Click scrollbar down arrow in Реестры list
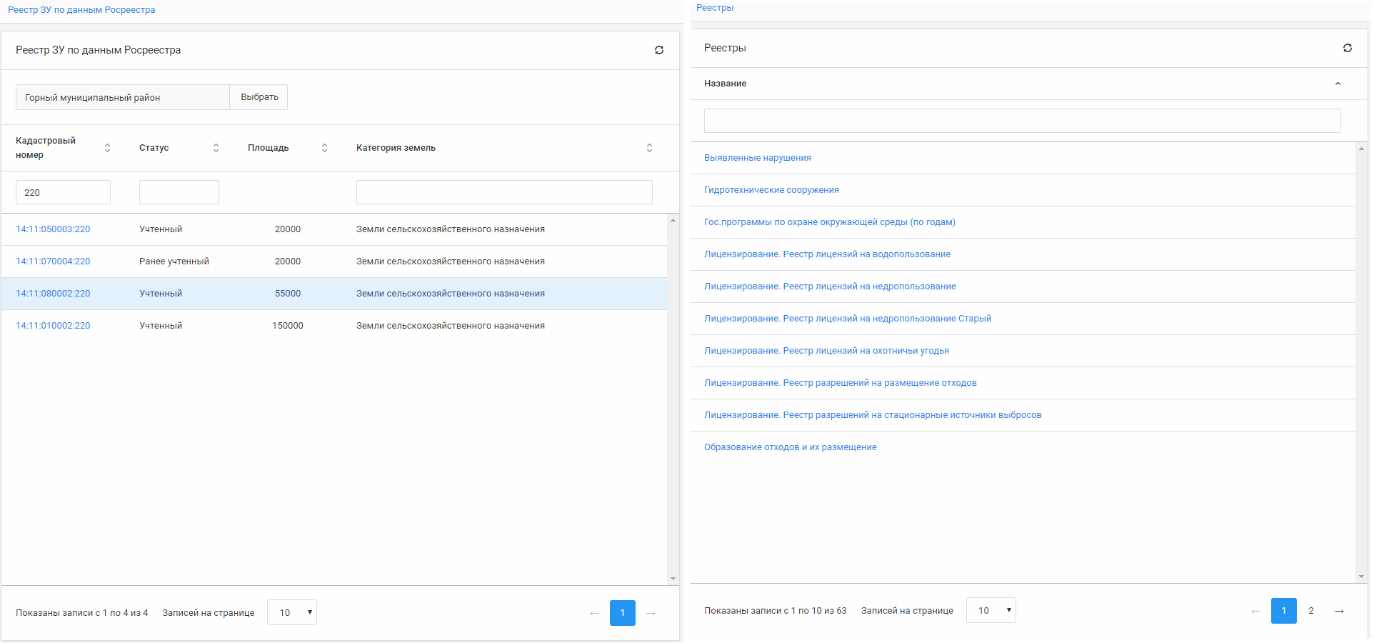The height and width of the screenshot is (643, 1374). (x=1360, y=577)
